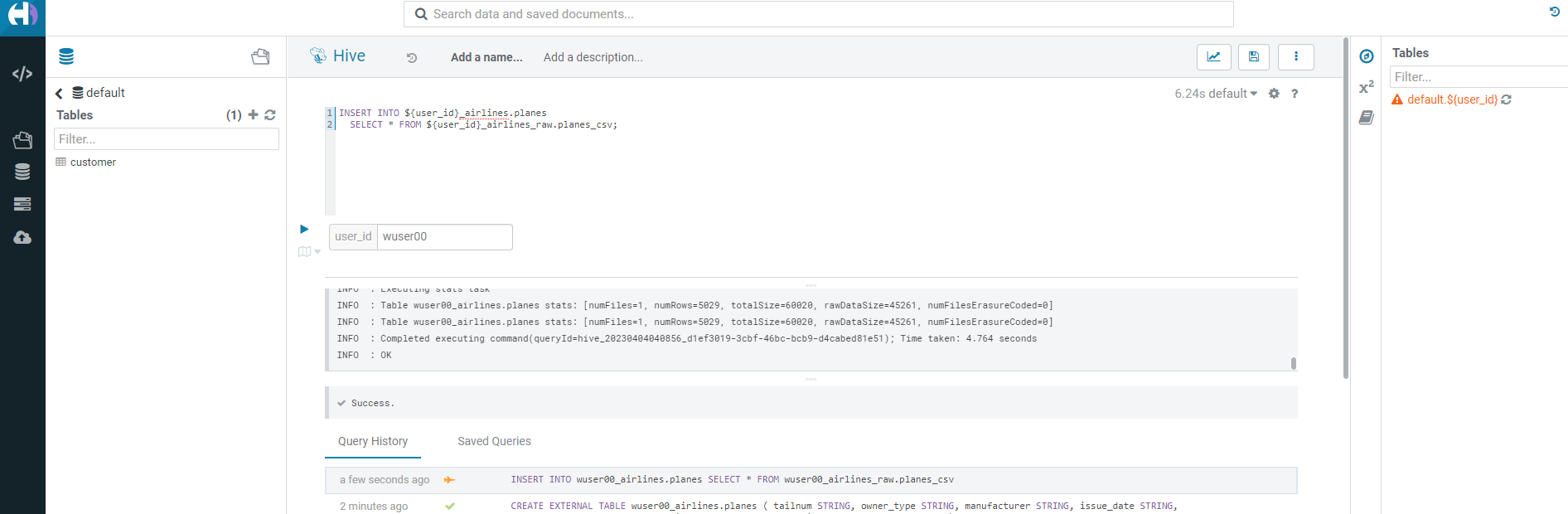This screenshot has width=1568, height=514.
Task: Open the editor help question mark
Action: click(x=1295, y=94)
